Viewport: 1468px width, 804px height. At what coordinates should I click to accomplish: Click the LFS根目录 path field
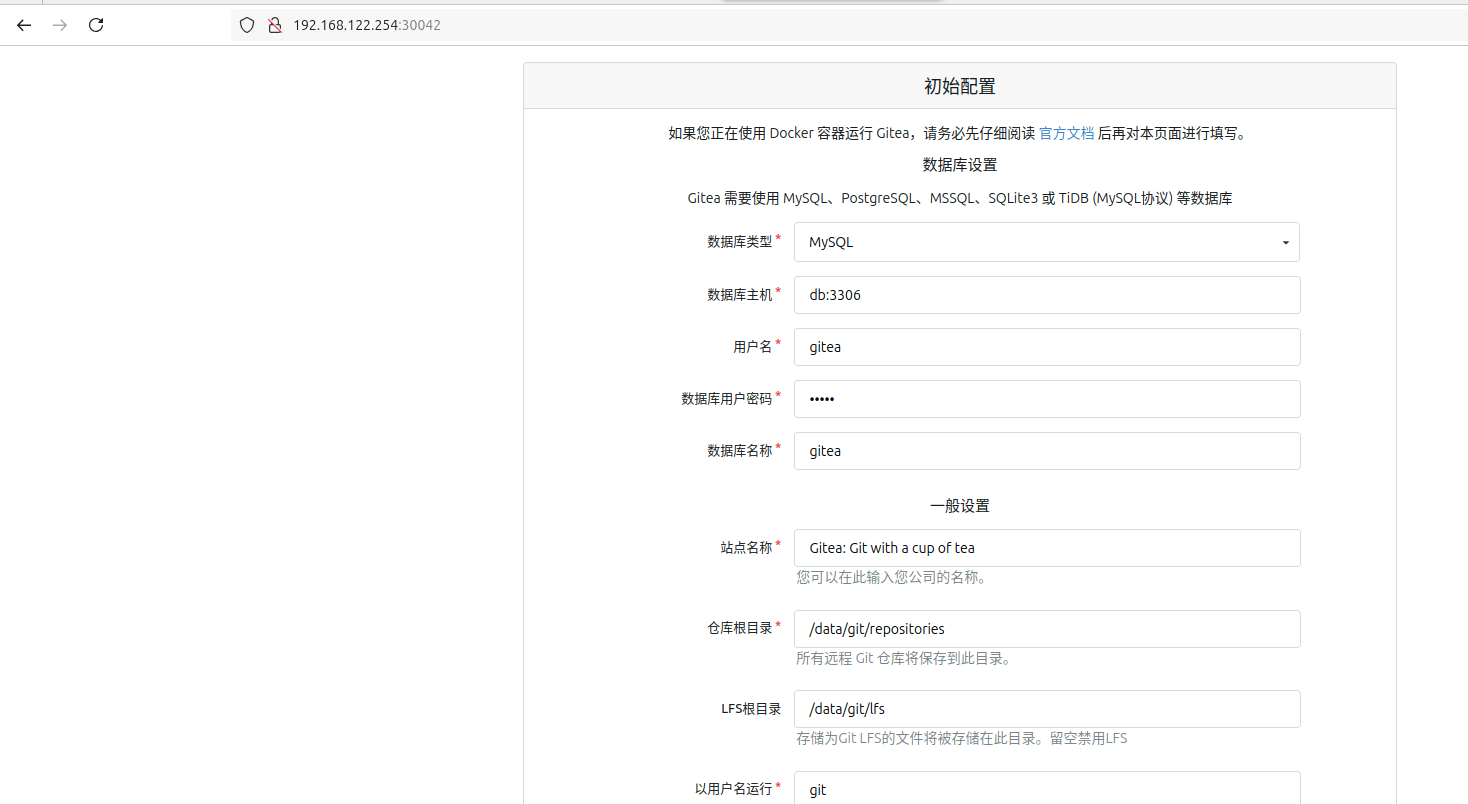tap(1047, 709)
